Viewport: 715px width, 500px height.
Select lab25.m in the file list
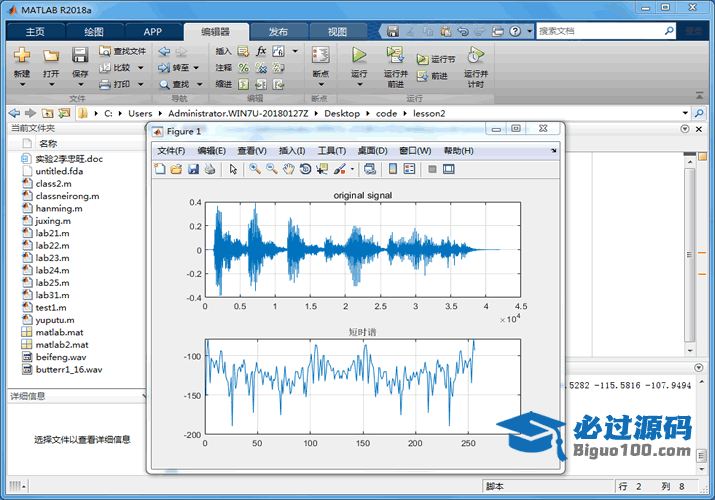coord(52,283)
